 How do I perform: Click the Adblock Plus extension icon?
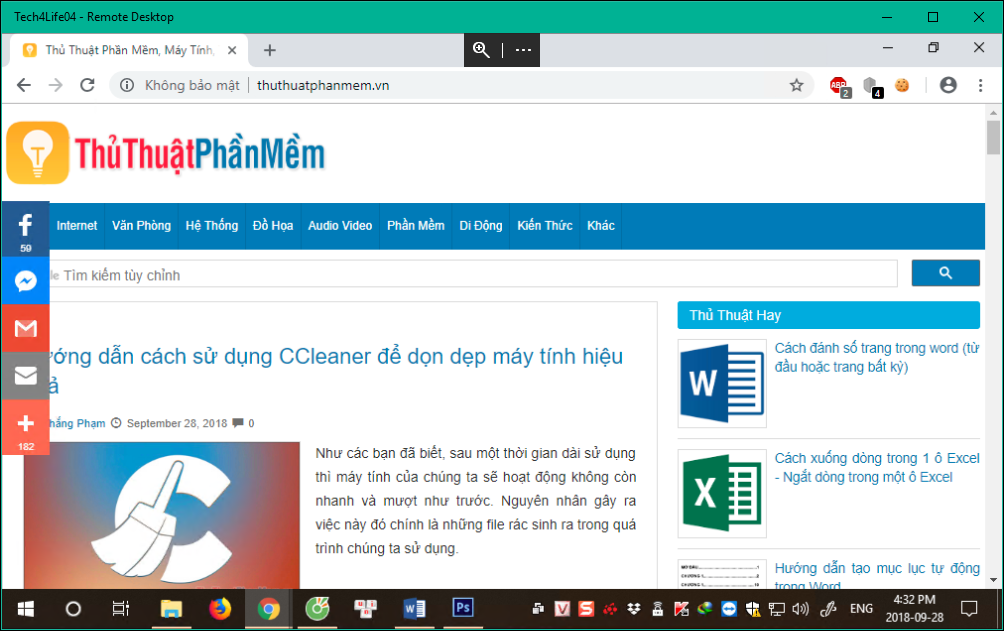(x=838, y=85)
